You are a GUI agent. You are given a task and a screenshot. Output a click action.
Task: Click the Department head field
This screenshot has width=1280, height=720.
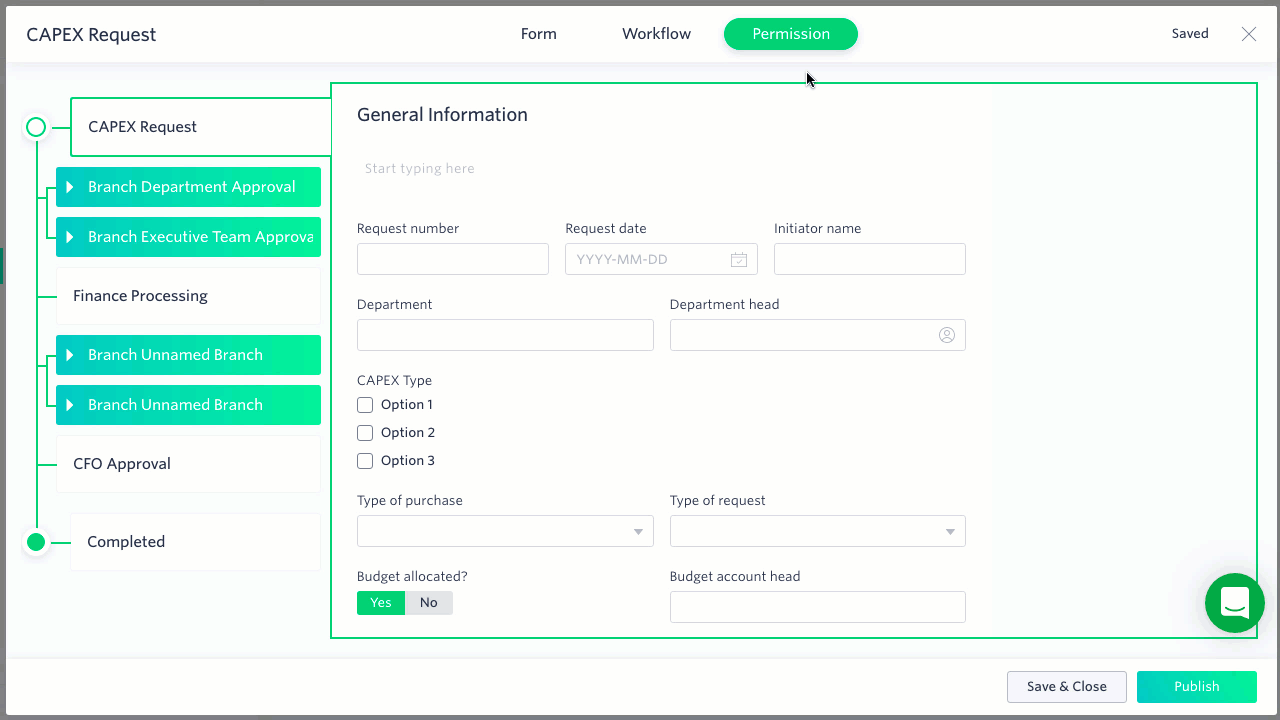(818, 335)
